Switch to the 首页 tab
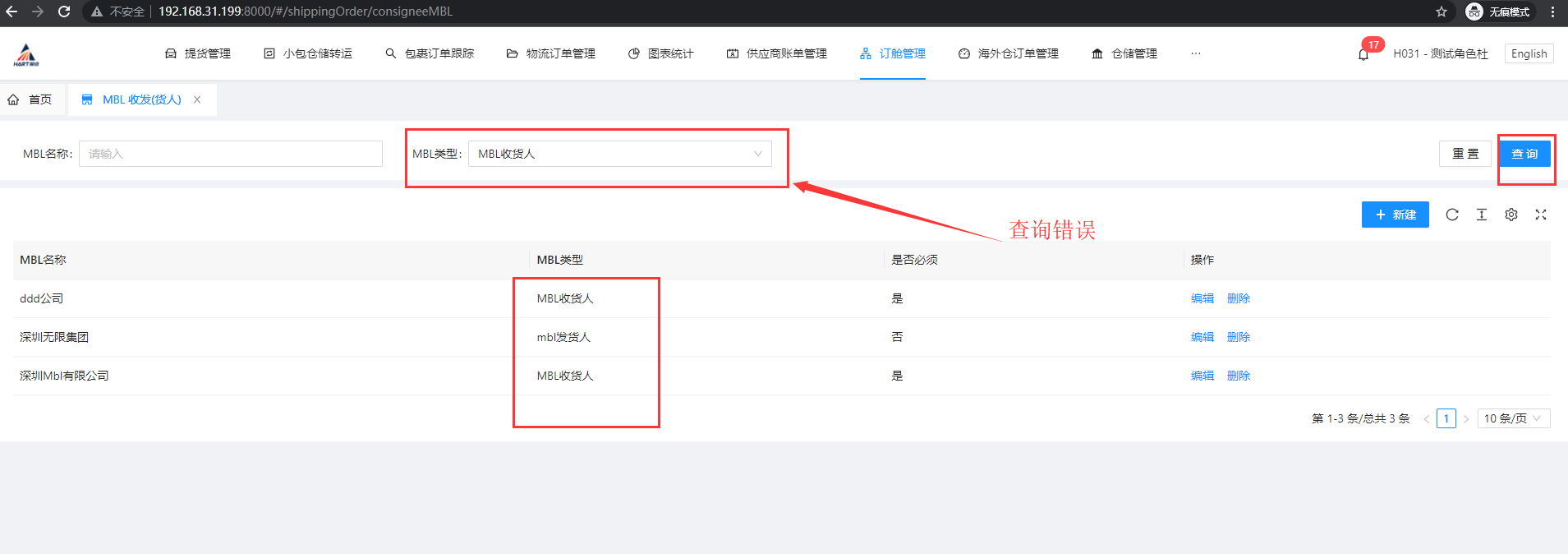The height and width of the screenshot is (554, 1568). (30, 99)
